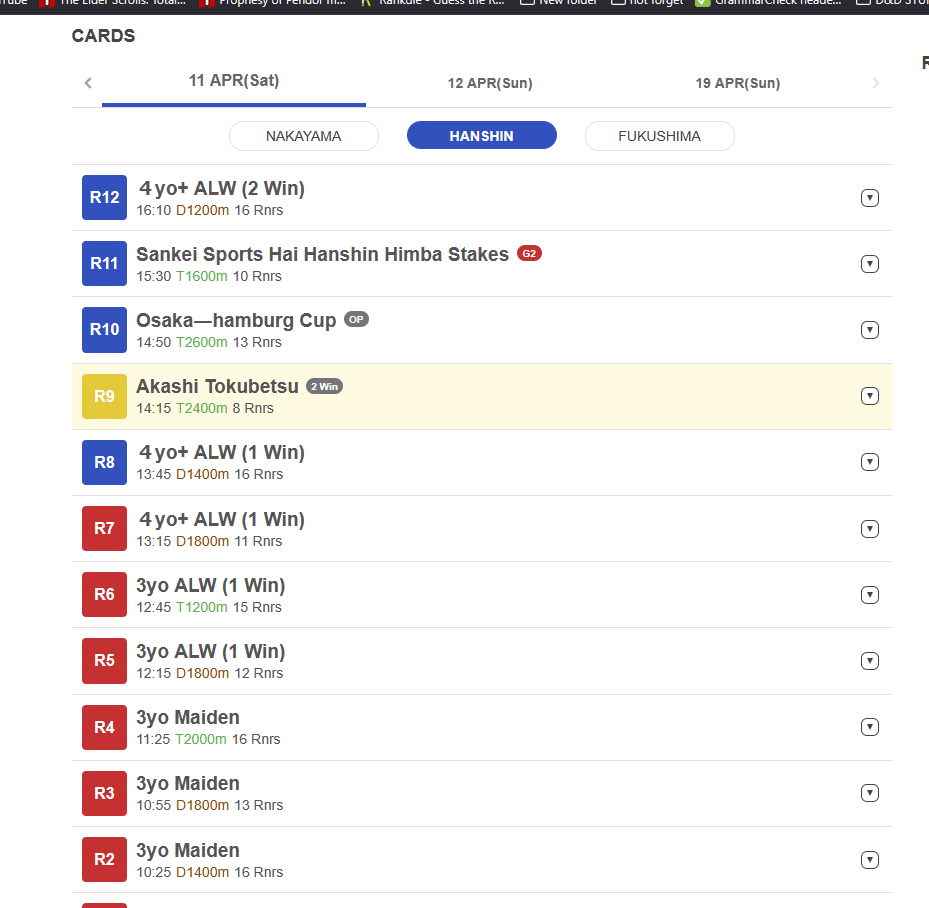Click '12:45 T1200m 15 Rnrs' text

(209, 607)
